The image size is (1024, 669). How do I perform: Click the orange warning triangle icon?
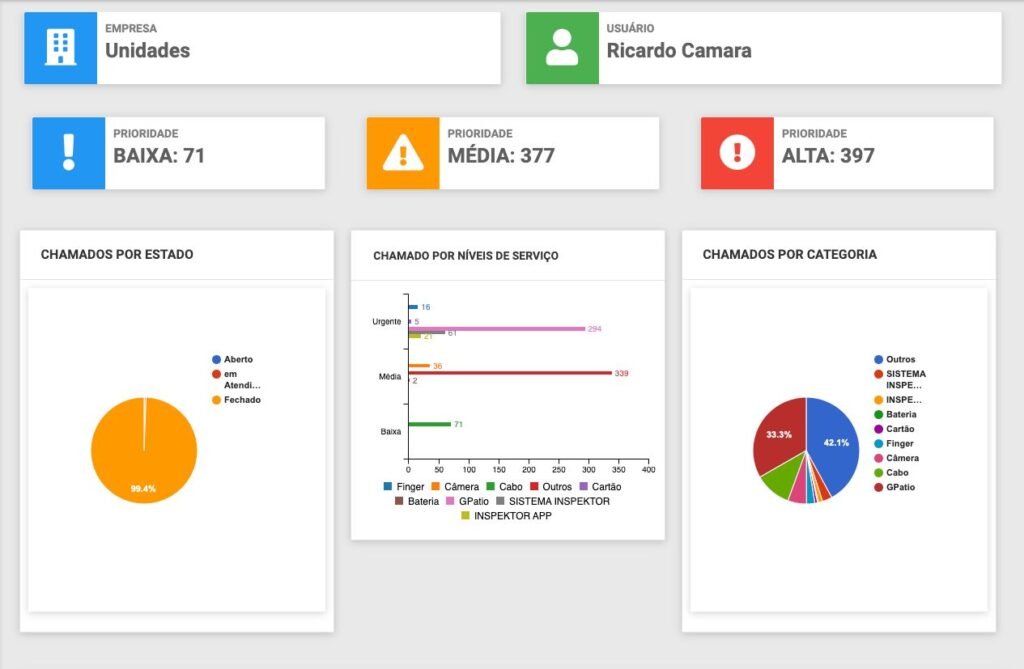[403, 153]
